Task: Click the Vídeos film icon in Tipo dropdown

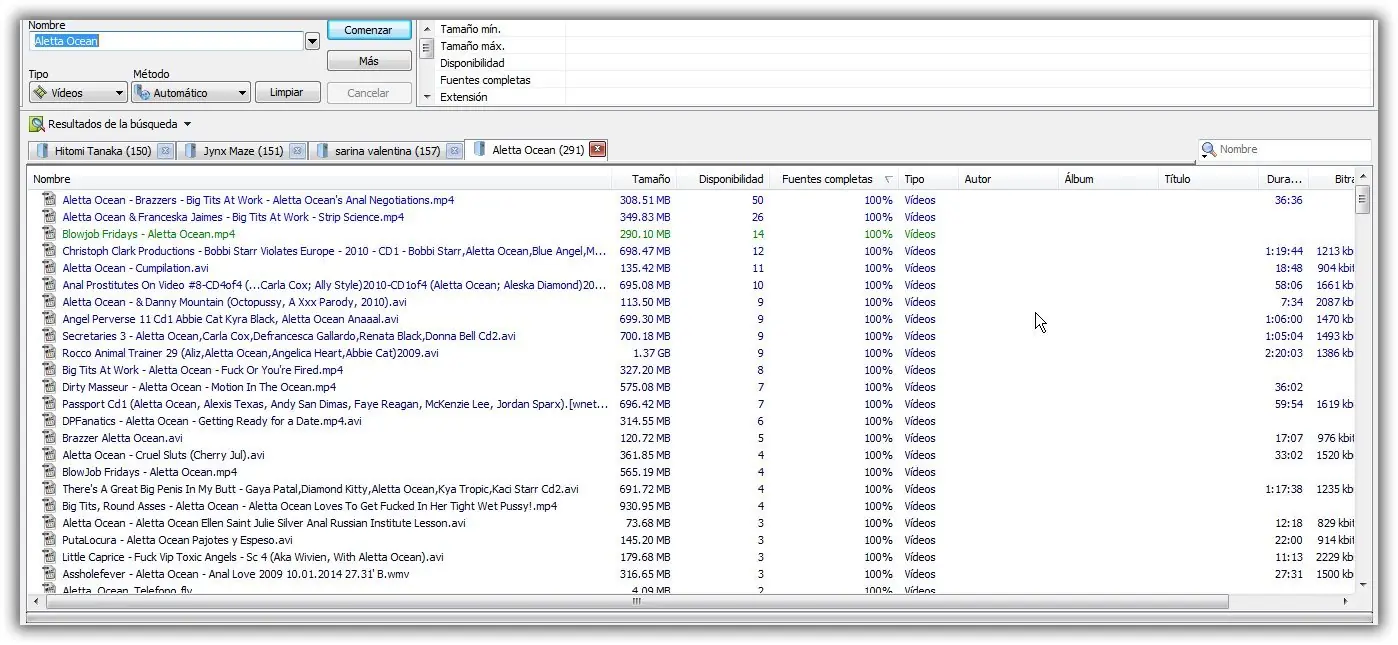Action: [40, 93]
